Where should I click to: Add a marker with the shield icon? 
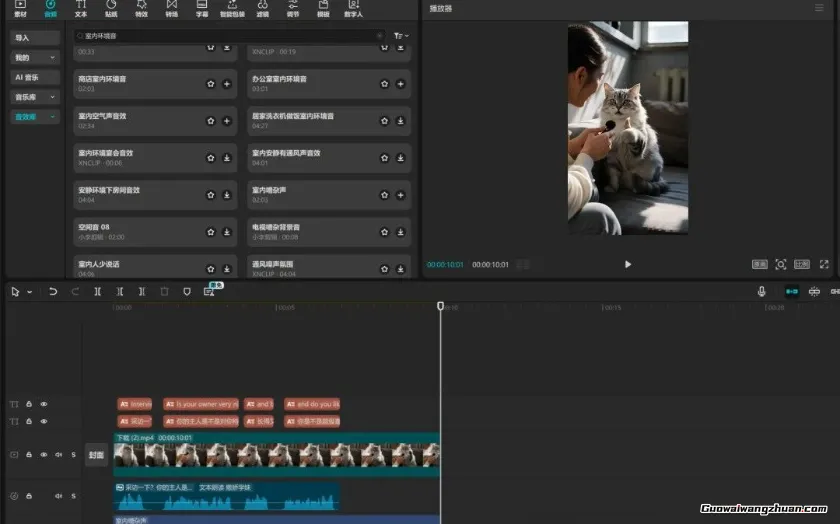(187, 291)
